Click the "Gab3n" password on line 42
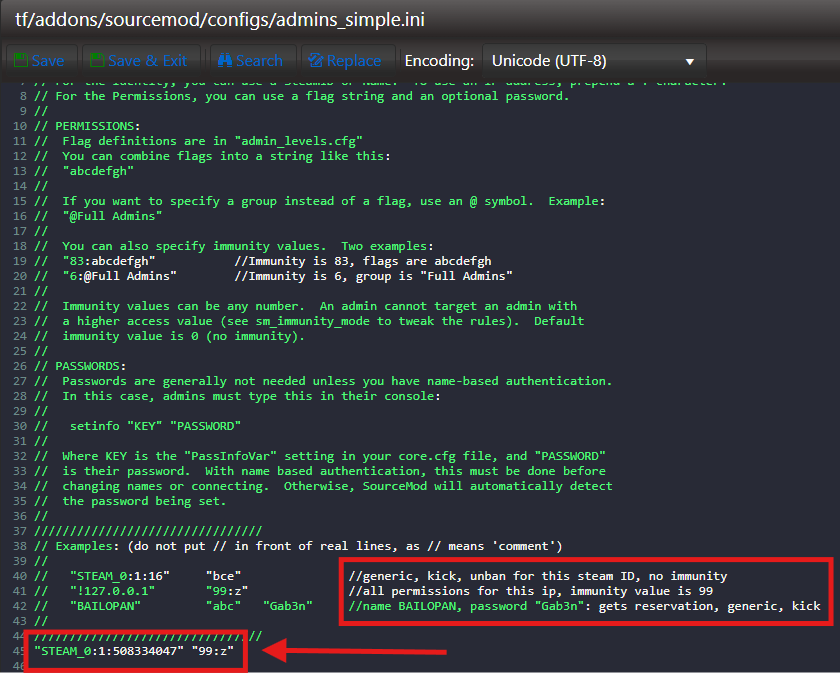Screen dimensions: 840x673 coord(288,606)
